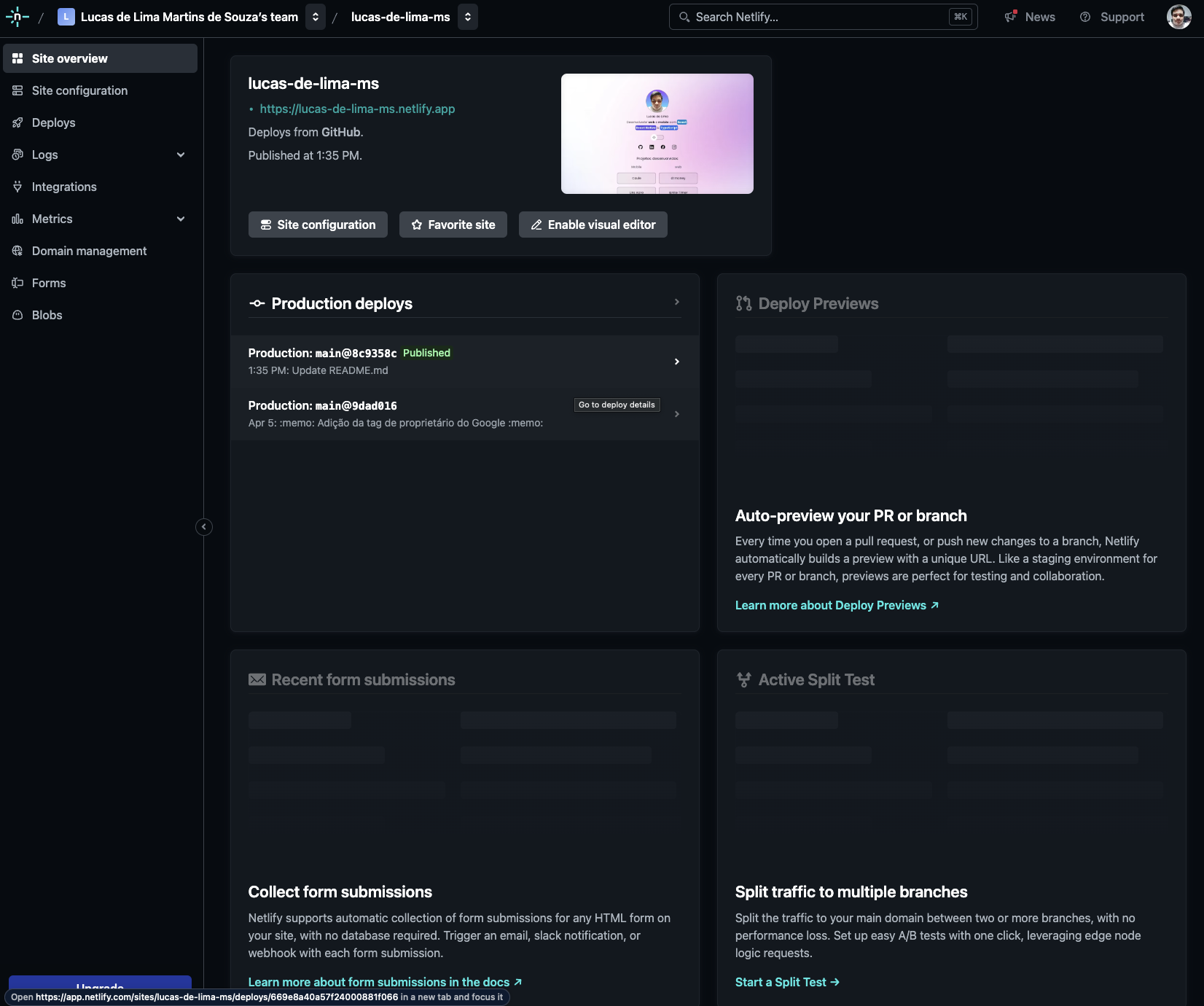1204x1006 pixels.
Task: Click the Site overview grid icon
Action: [17, 58]
